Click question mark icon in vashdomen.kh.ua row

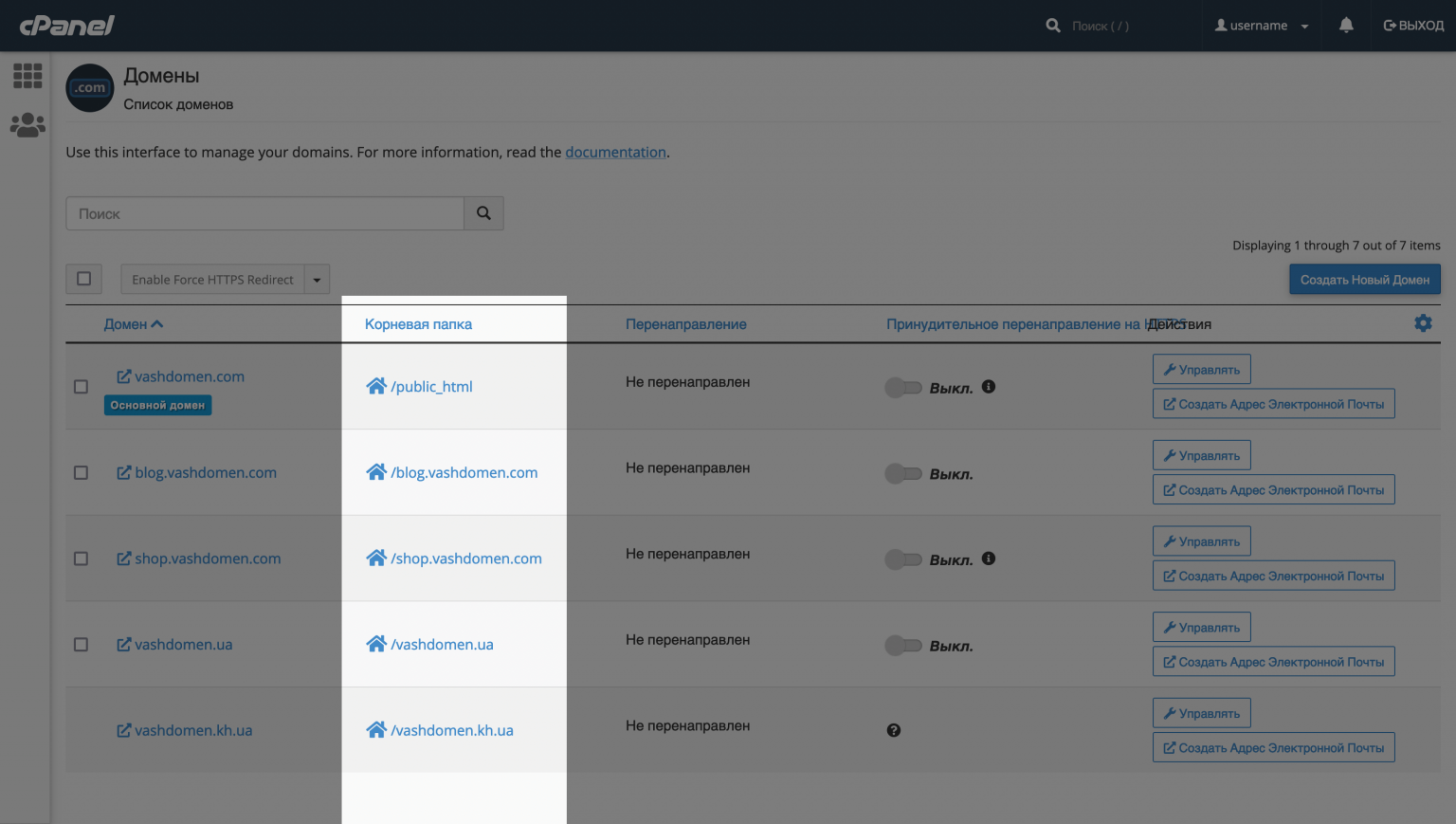894,730
